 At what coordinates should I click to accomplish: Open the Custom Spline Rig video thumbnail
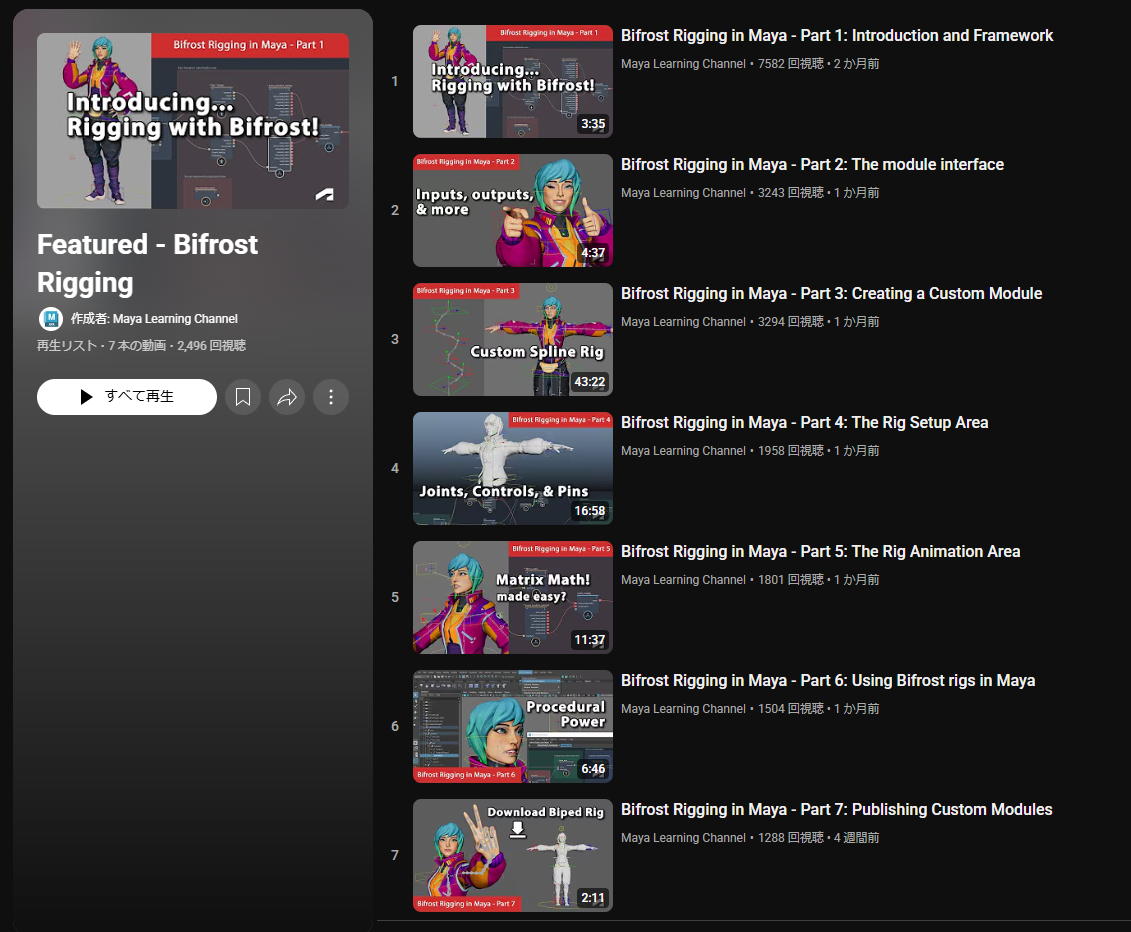pos(513,340)
